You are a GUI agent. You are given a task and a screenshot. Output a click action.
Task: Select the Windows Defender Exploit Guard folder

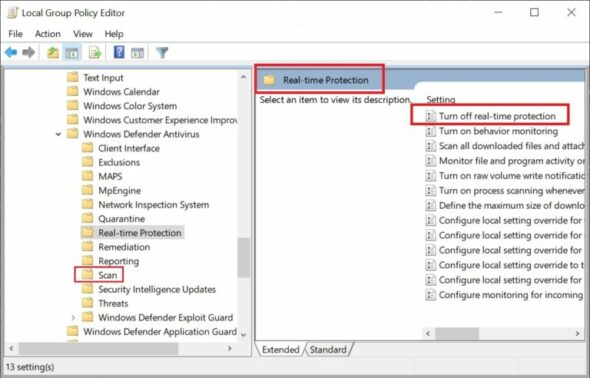158,318
